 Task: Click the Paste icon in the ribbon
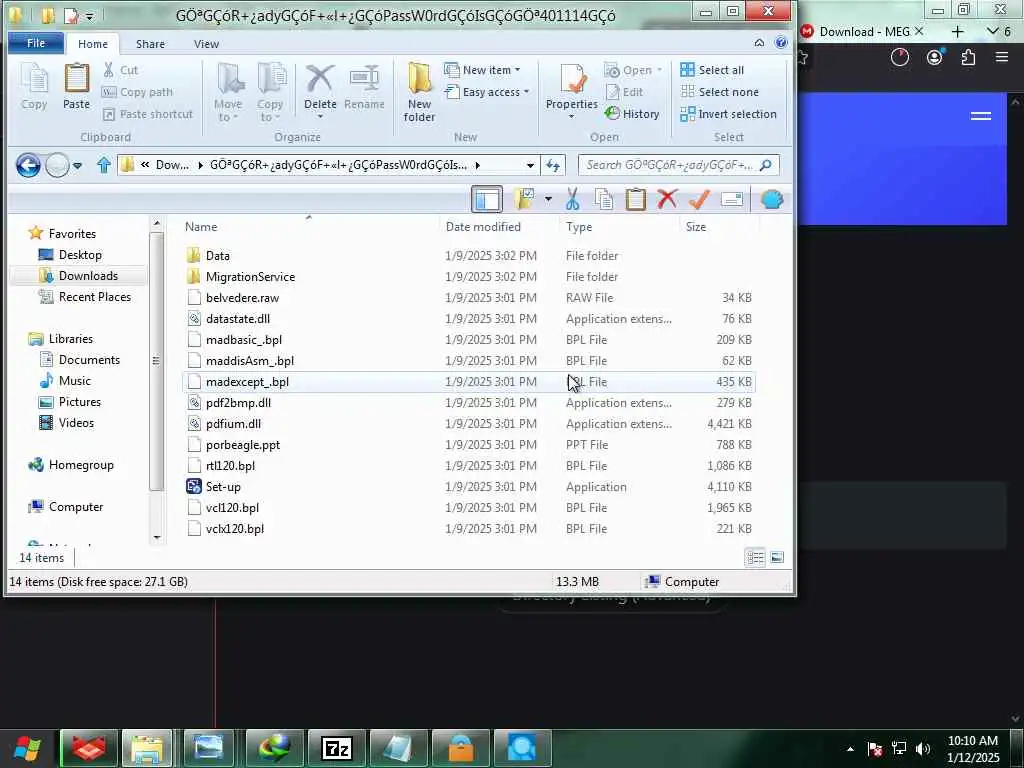click(76, 86)
